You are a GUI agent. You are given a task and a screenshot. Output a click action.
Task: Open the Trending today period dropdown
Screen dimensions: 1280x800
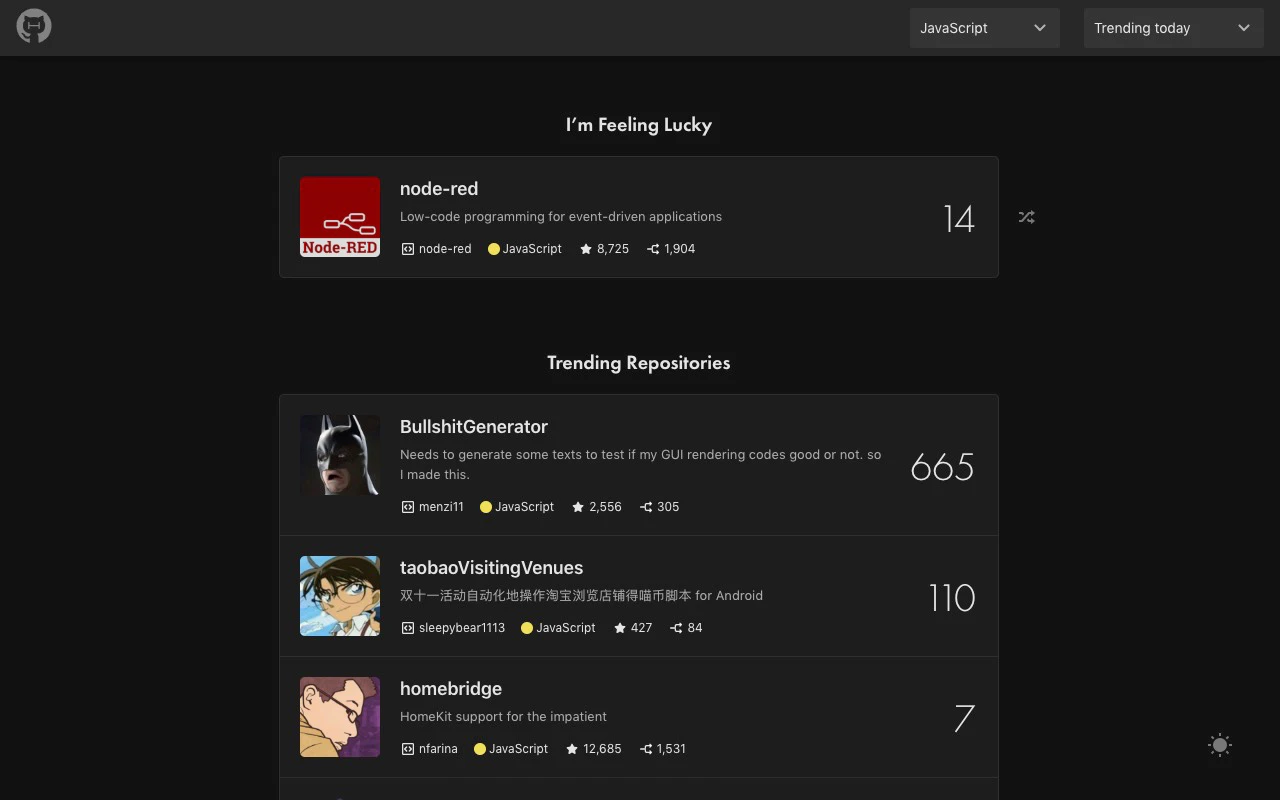point(1172,28)
